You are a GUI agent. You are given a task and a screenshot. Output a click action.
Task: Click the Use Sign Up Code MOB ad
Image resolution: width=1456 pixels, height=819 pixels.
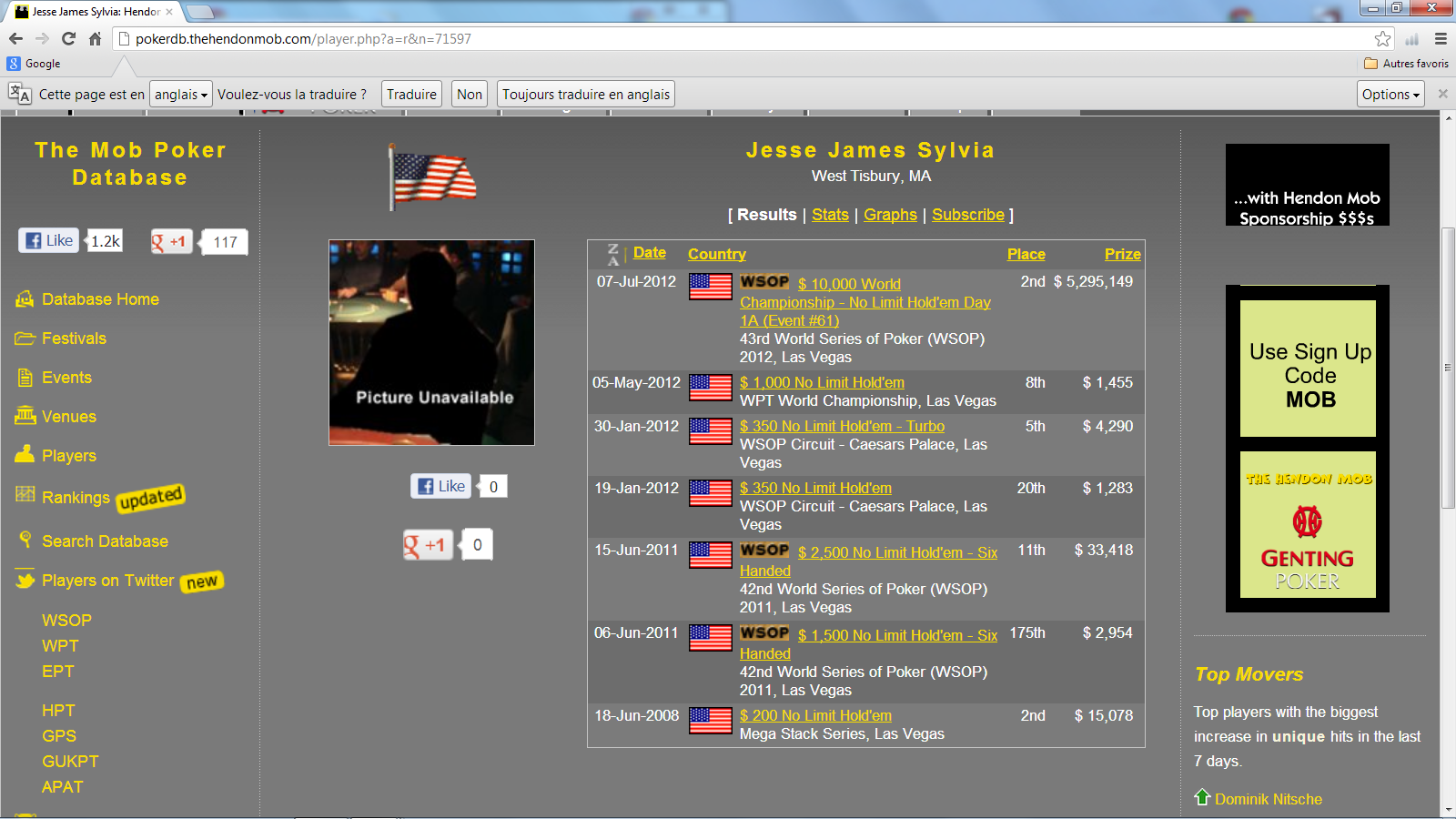tap(1308, 369)
